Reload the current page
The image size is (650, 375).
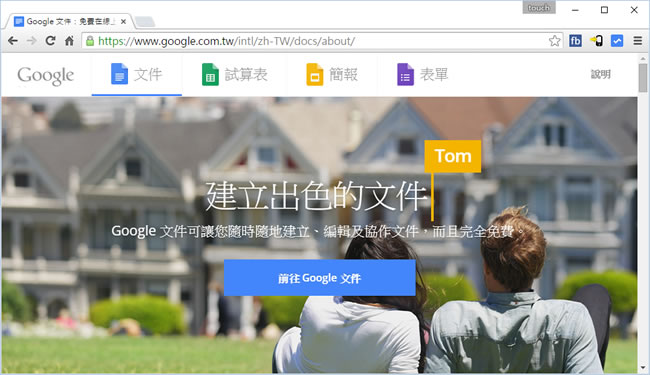click(50, 41)
